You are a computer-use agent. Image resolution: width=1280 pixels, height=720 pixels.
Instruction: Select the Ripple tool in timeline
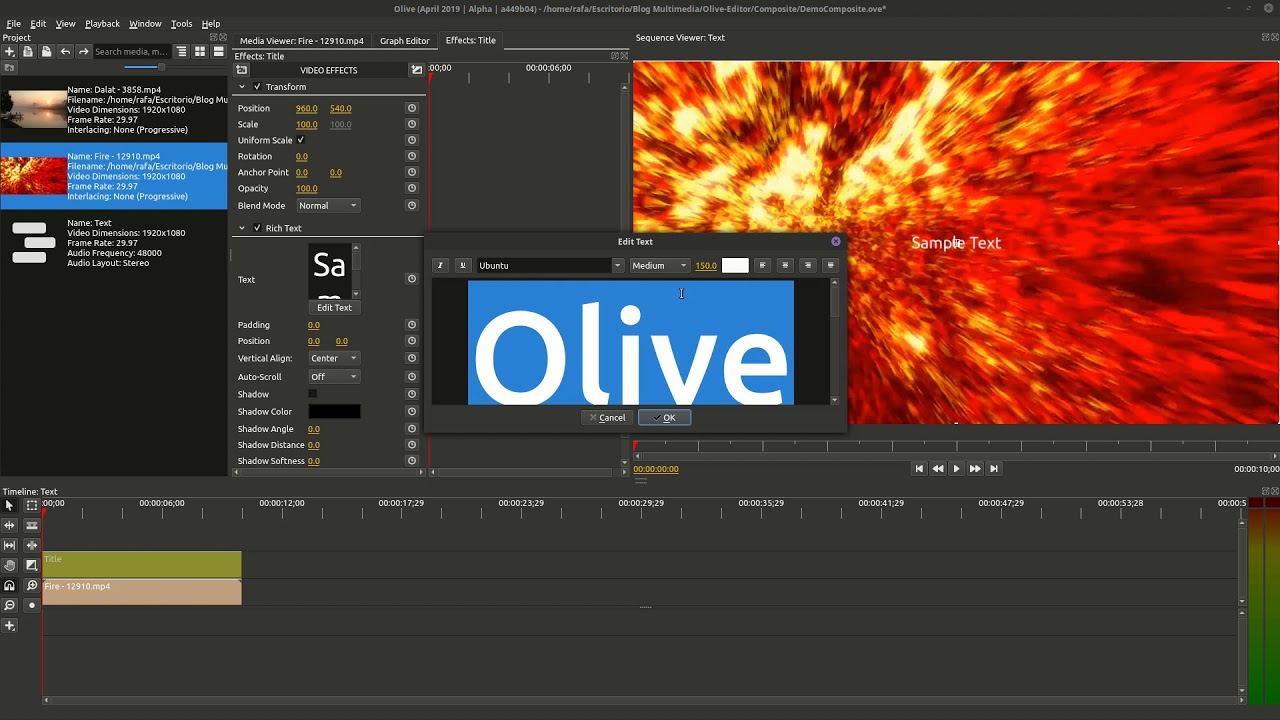pos(9,525)
